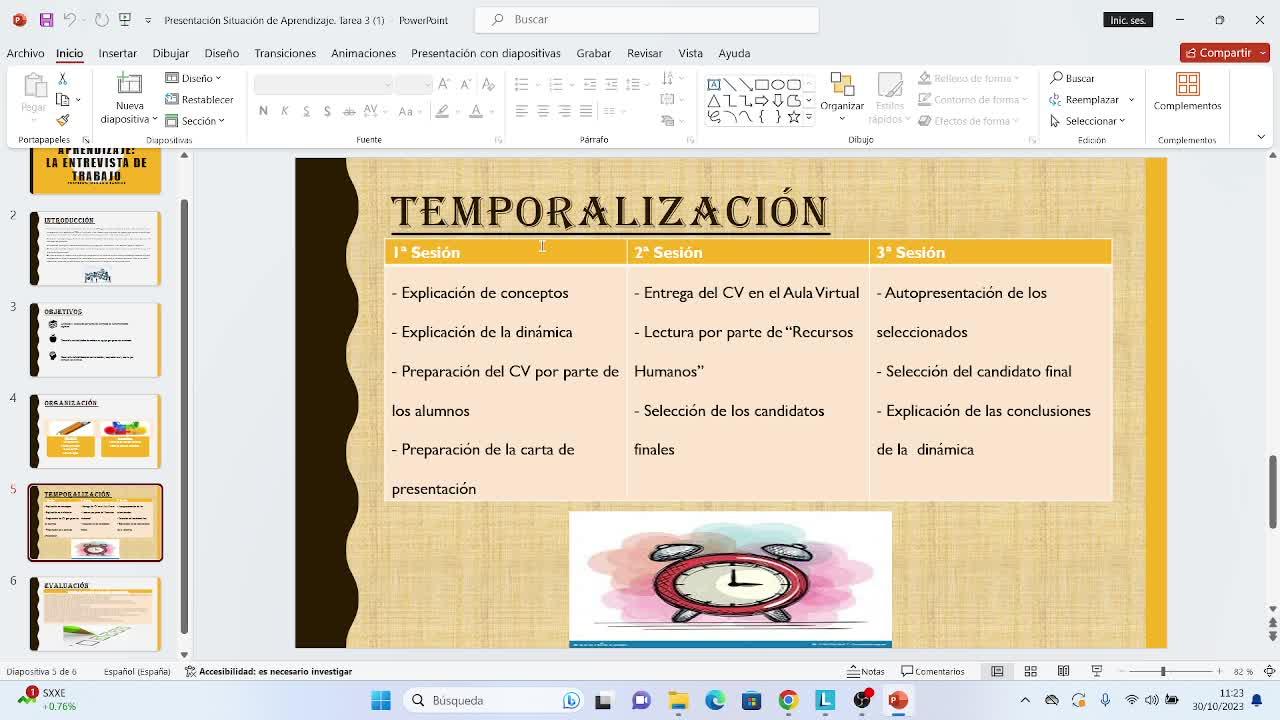This screenshot has height=720, width=1280.
Task: Toggle justify text alignment
Action: tap(586, 111)
